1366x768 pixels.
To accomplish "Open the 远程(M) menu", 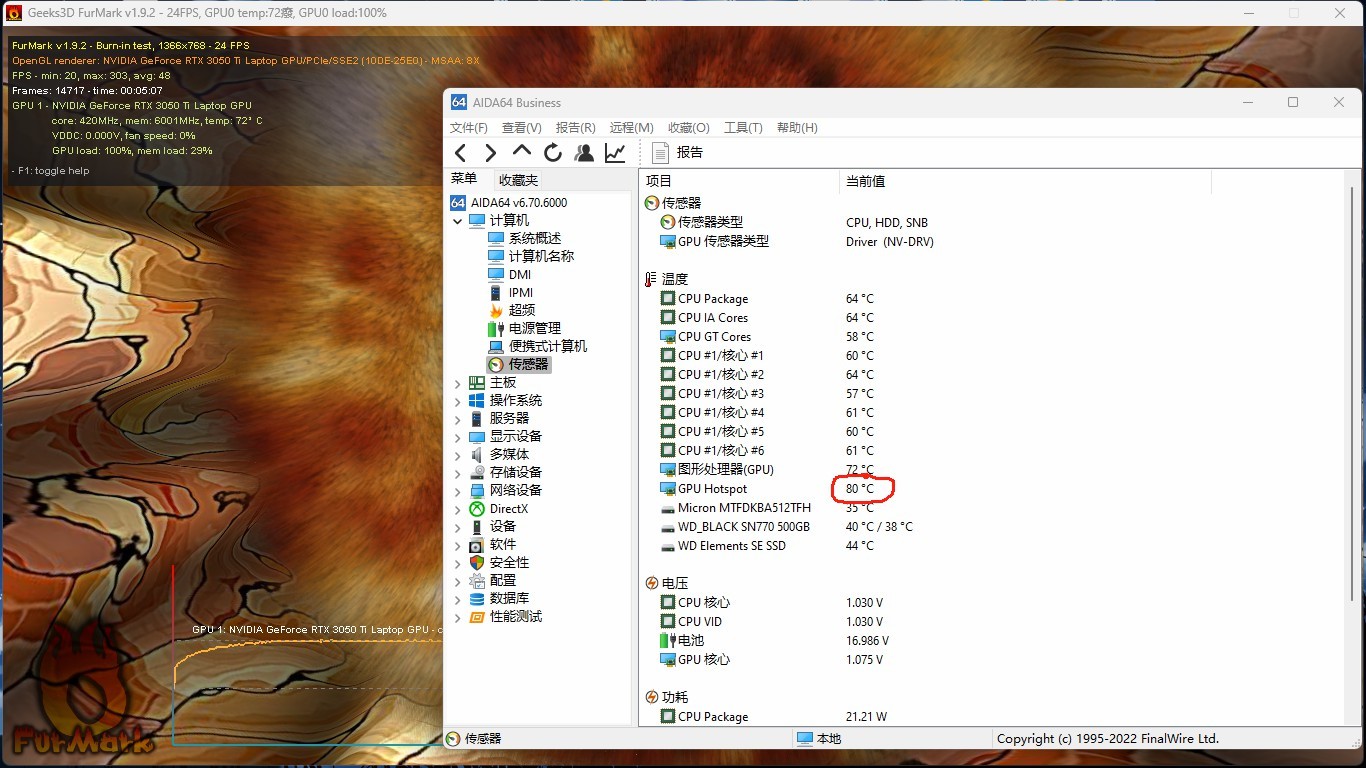I will point(631,127).
